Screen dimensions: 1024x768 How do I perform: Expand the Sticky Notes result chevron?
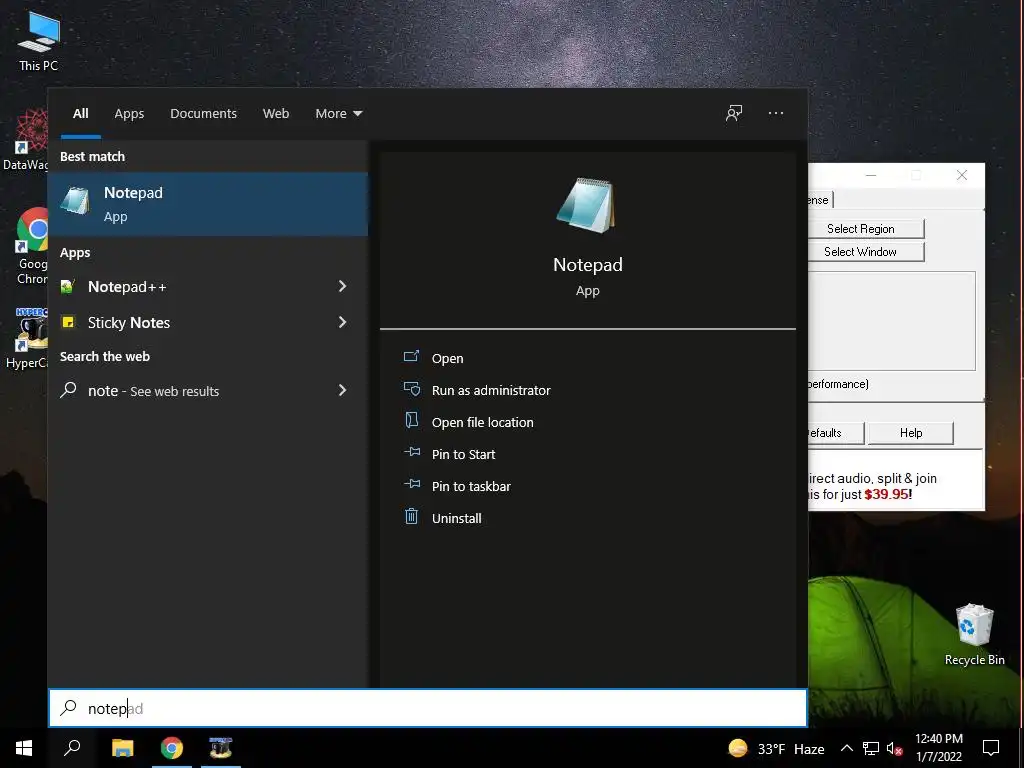[342, 322]
